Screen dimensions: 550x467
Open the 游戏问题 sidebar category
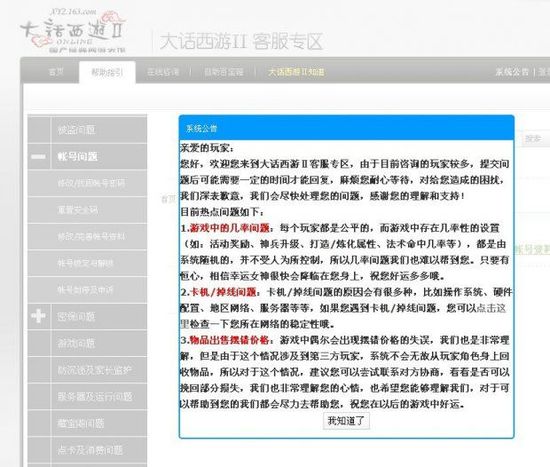87,343
